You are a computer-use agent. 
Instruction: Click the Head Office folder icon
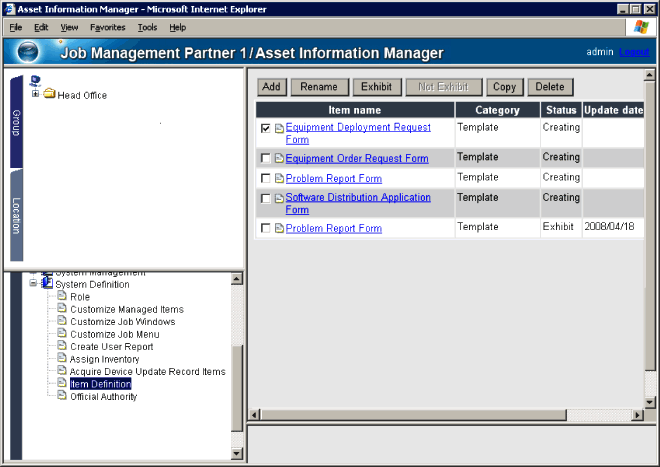tap(50, 93)
